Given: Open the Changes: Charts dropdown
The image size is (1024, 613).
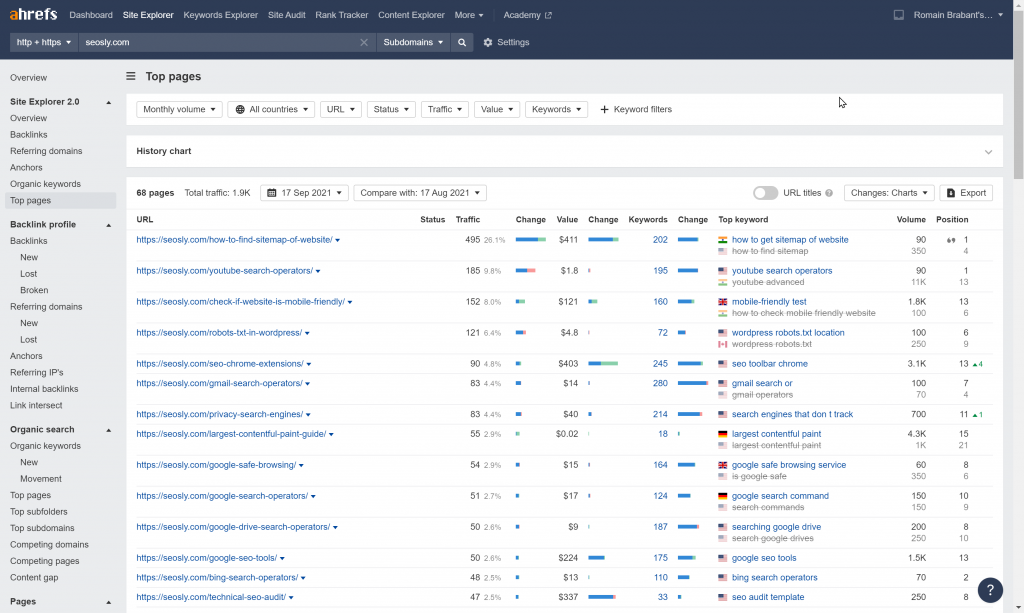Looking at the screenshot, I should [x=889, y=193].
